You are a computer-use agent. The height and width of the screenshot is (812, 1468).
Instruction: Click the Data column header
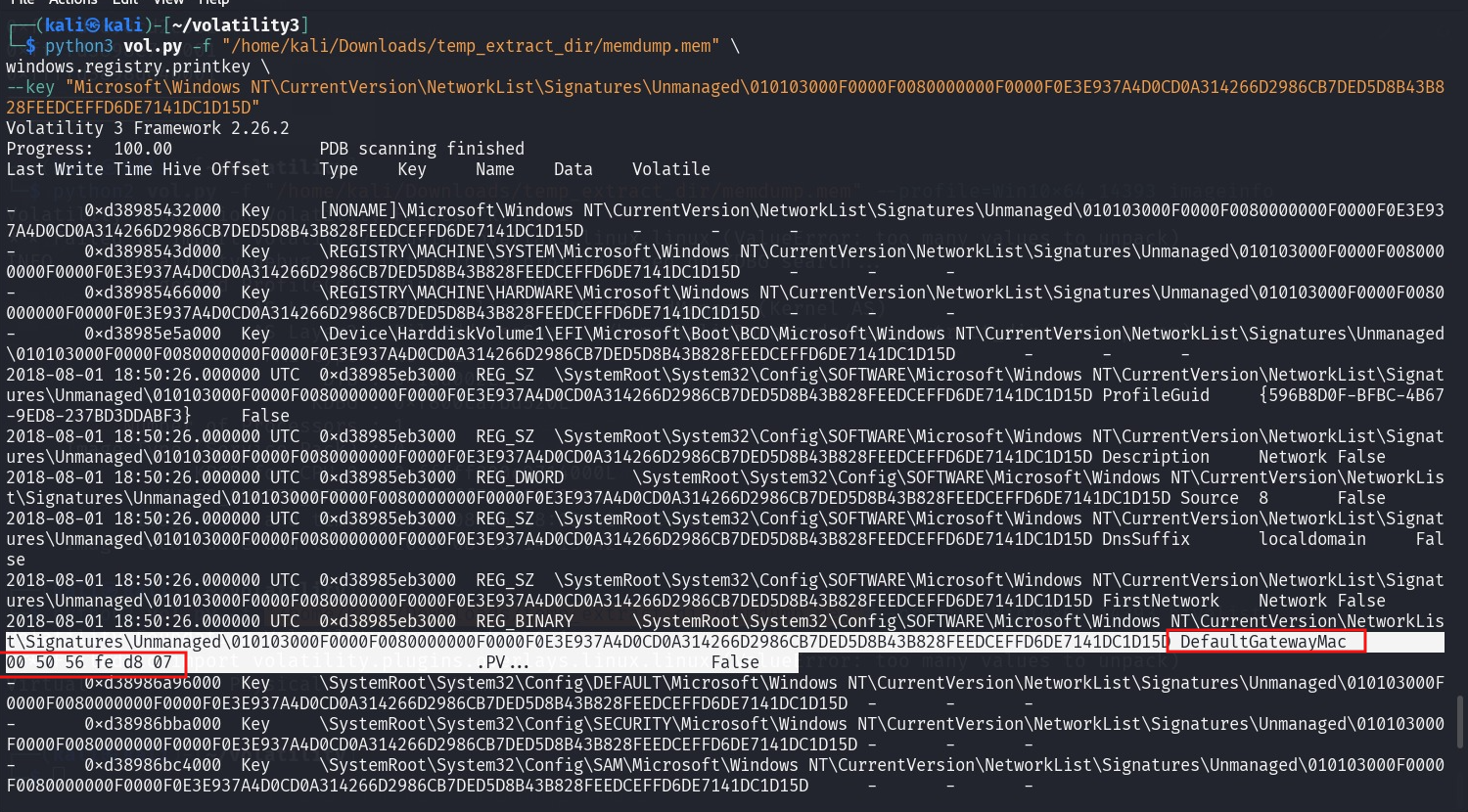pyautogui.click(x=573, y=169)
